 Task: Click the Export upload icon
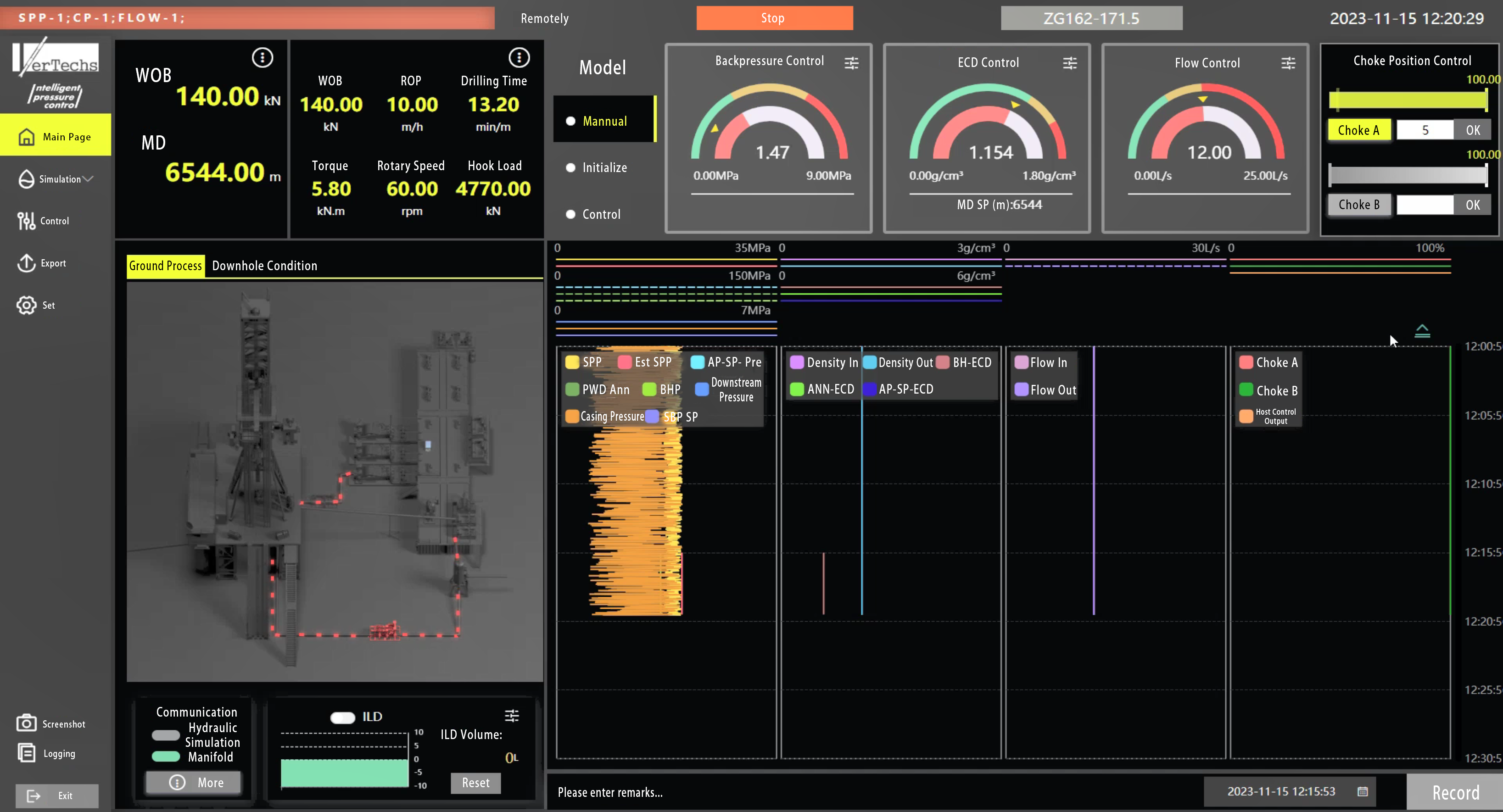tap(26, 263)
